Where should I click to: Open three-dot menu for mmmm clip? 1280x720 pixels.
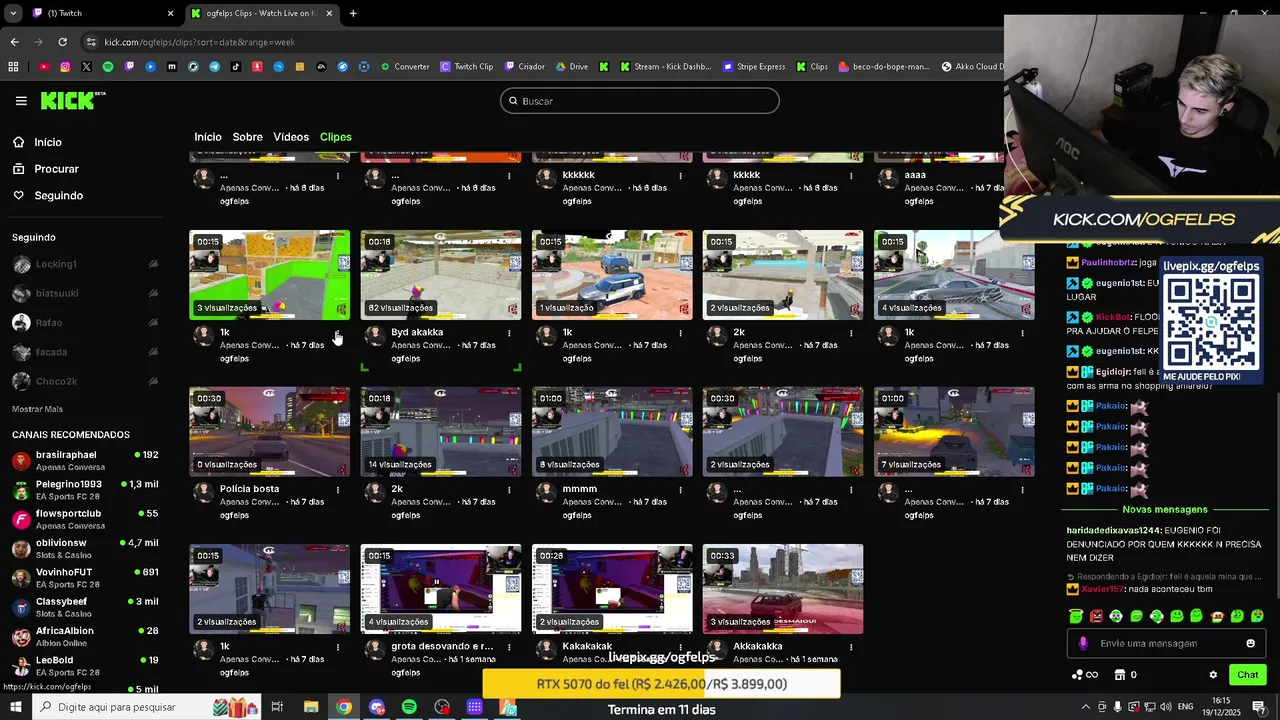click(680, 490)
